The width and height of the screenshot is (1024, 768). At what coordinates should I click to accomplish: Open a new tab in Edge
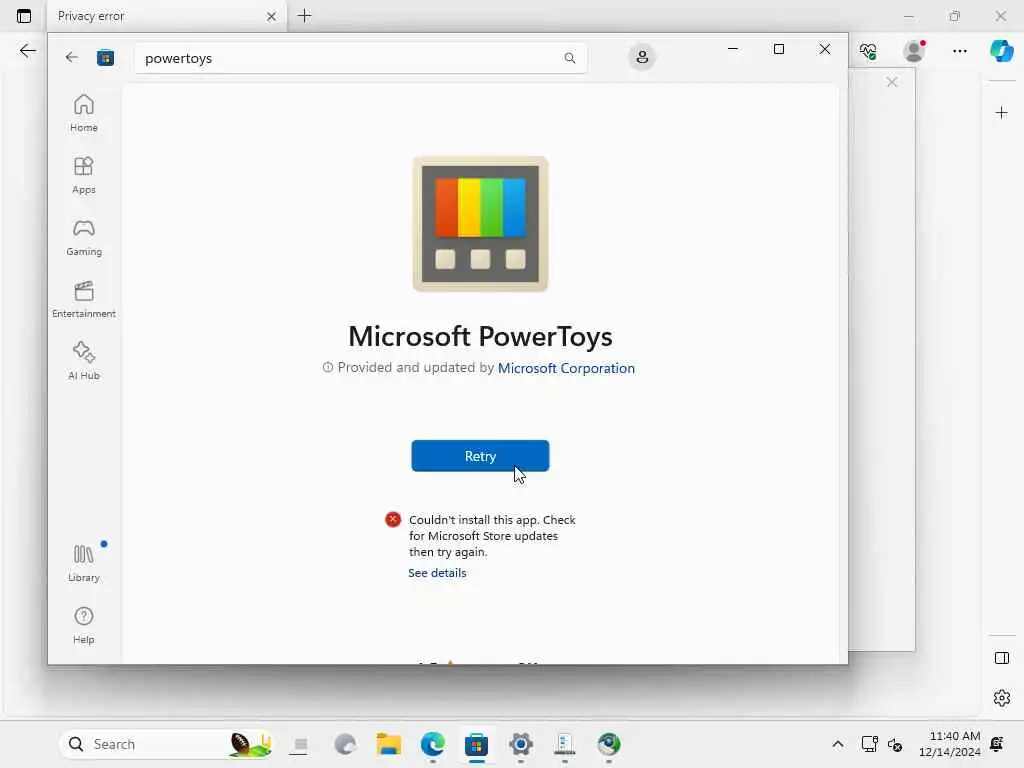click(x=304, y=16)
